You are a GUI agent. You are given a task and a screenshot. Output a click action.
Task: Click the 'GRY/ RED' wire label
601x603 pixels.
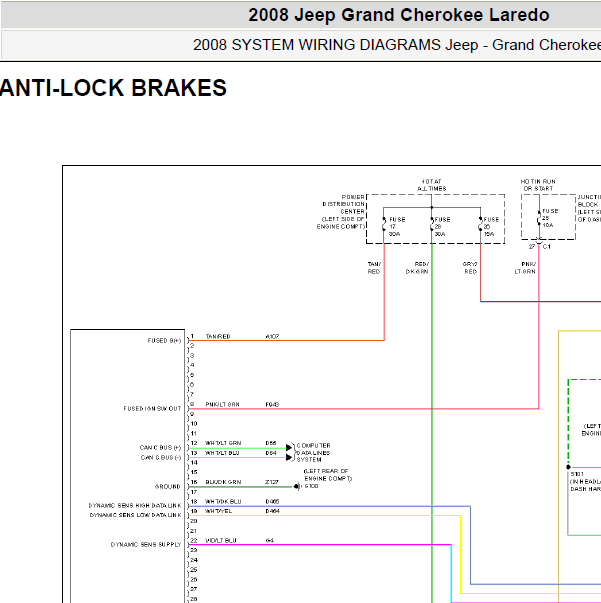pos(470,268)
